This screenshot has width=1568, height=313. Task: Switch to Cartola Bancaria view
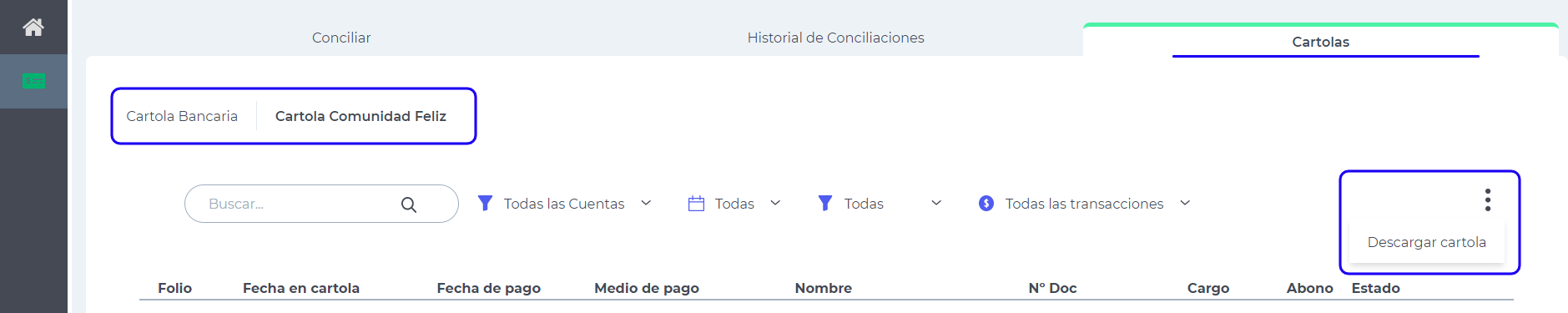pos(182,116)
